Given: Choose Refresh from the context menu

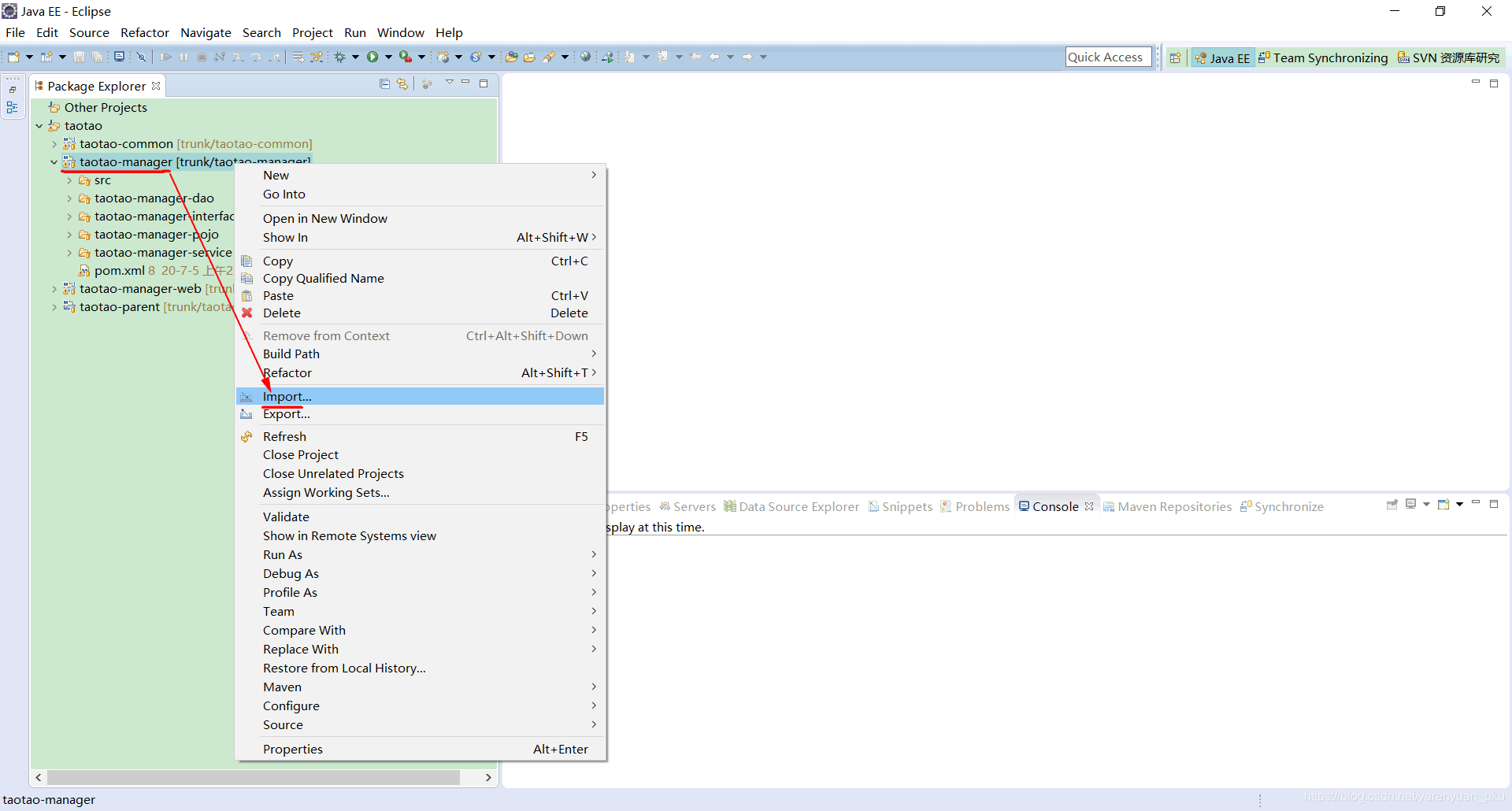Looking at the screenshot, I should coord(421,436).
